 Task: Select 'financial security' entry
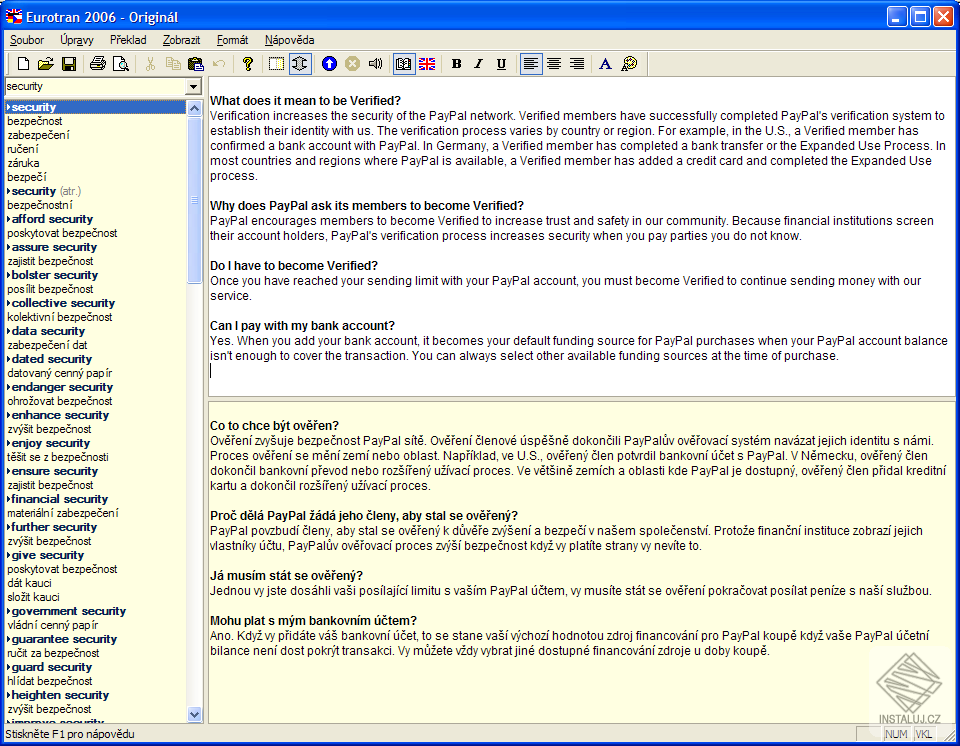point(59,499)
